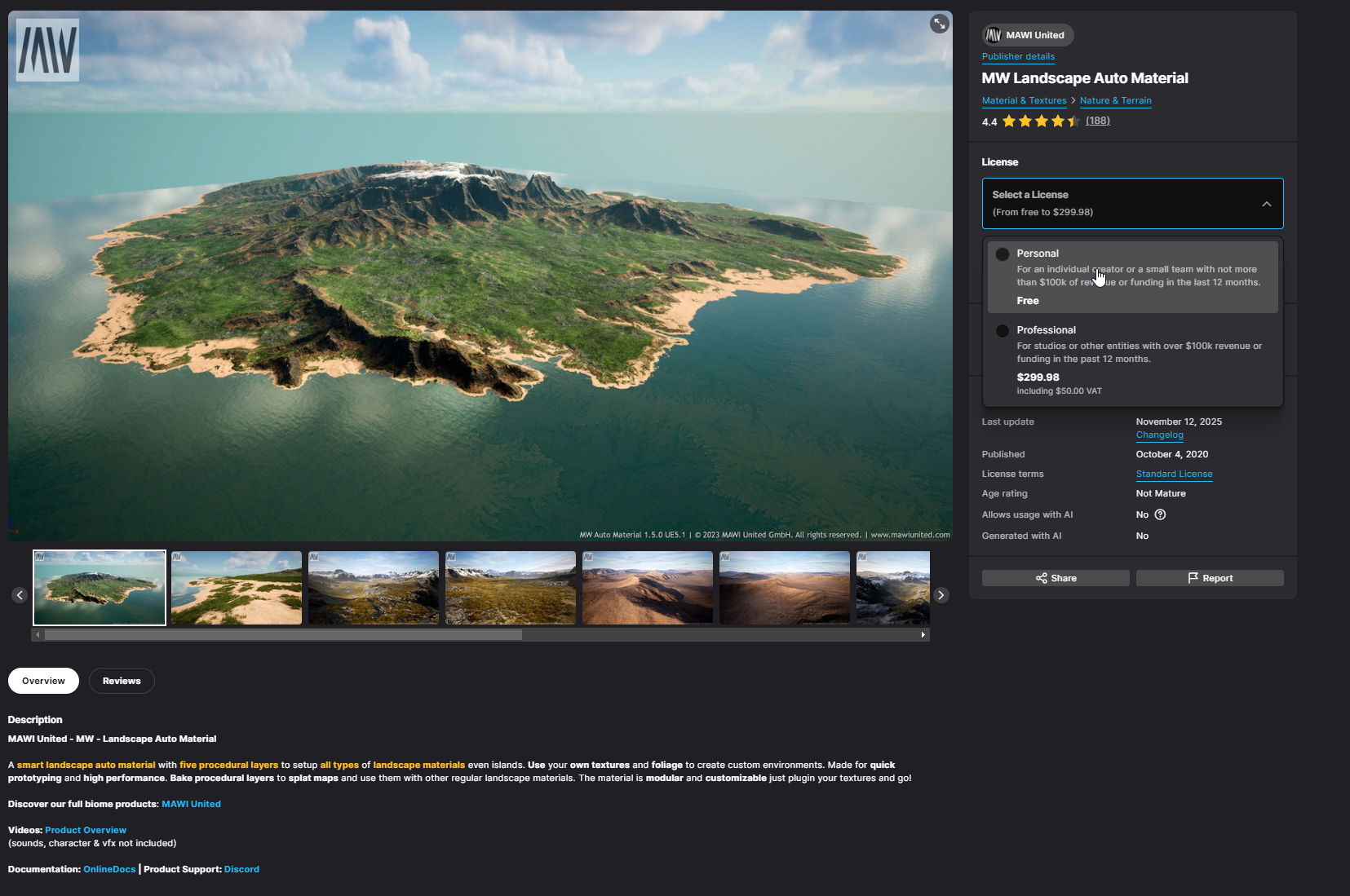1350x896 pixels.
Task: Click the Share button
Action: pyautogui.click(x=1056, y=578)
